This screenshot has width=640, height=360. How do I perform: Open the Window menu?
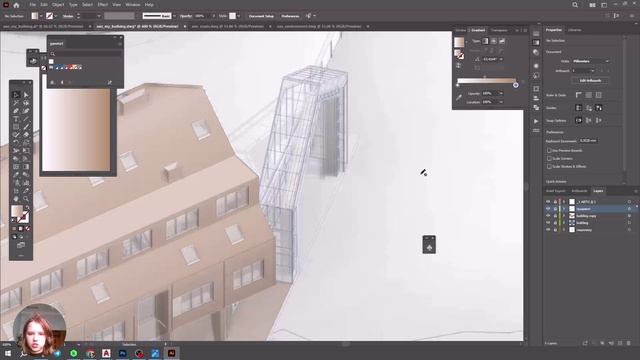pyautogui.click(x=133, y=5)
